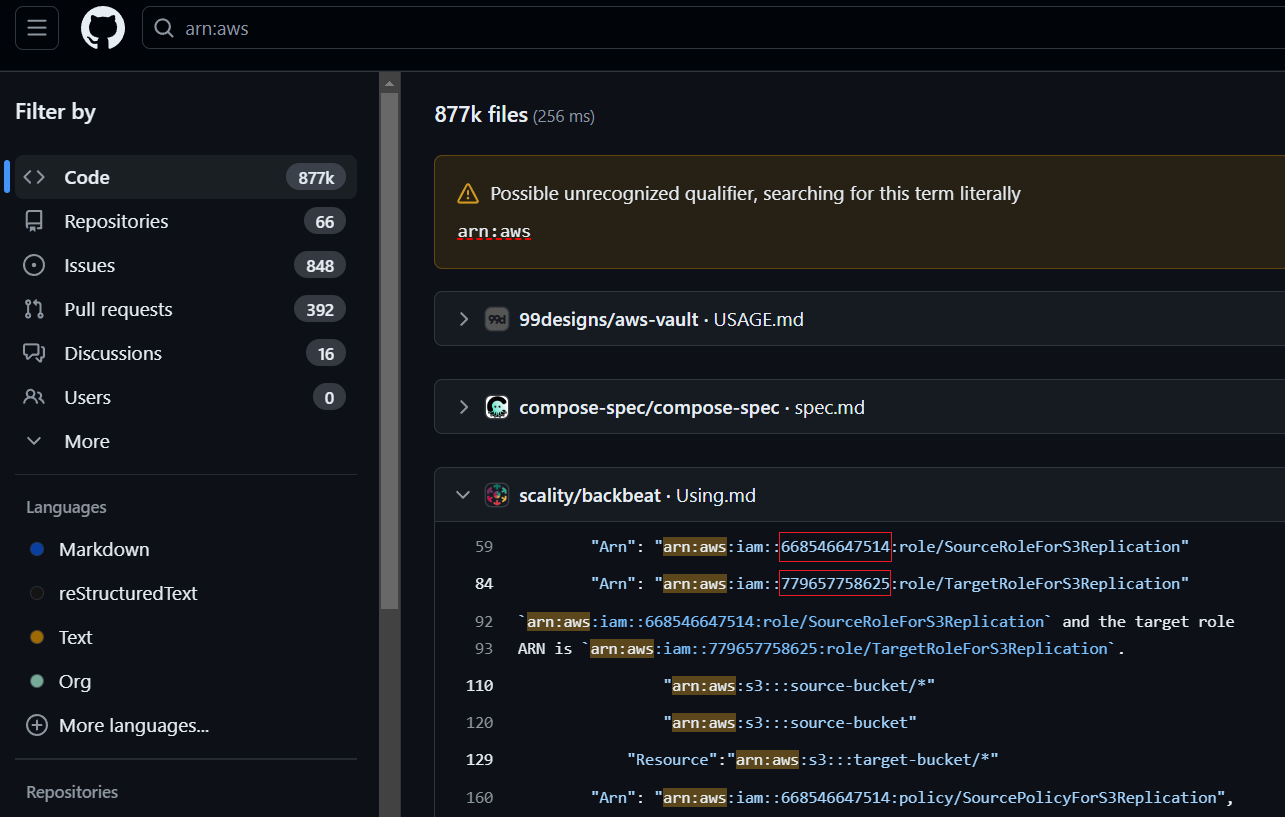This screenshot has height=817, width=1285.
Task: Jump to line 160 of Using.md
Action: coord(480,798)
